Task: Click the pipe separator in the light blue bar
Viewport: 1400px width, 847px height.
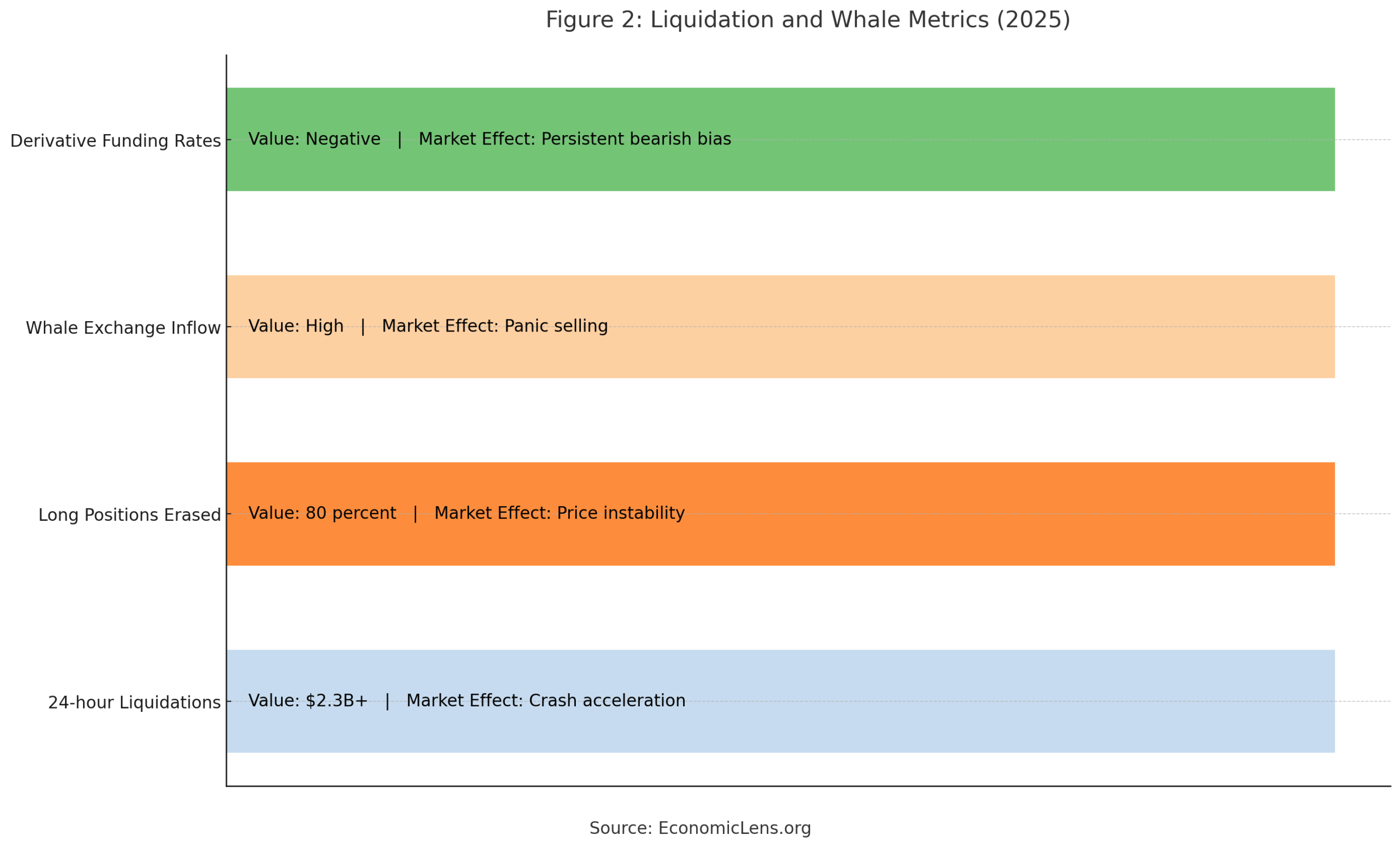Action: point(387,701)
